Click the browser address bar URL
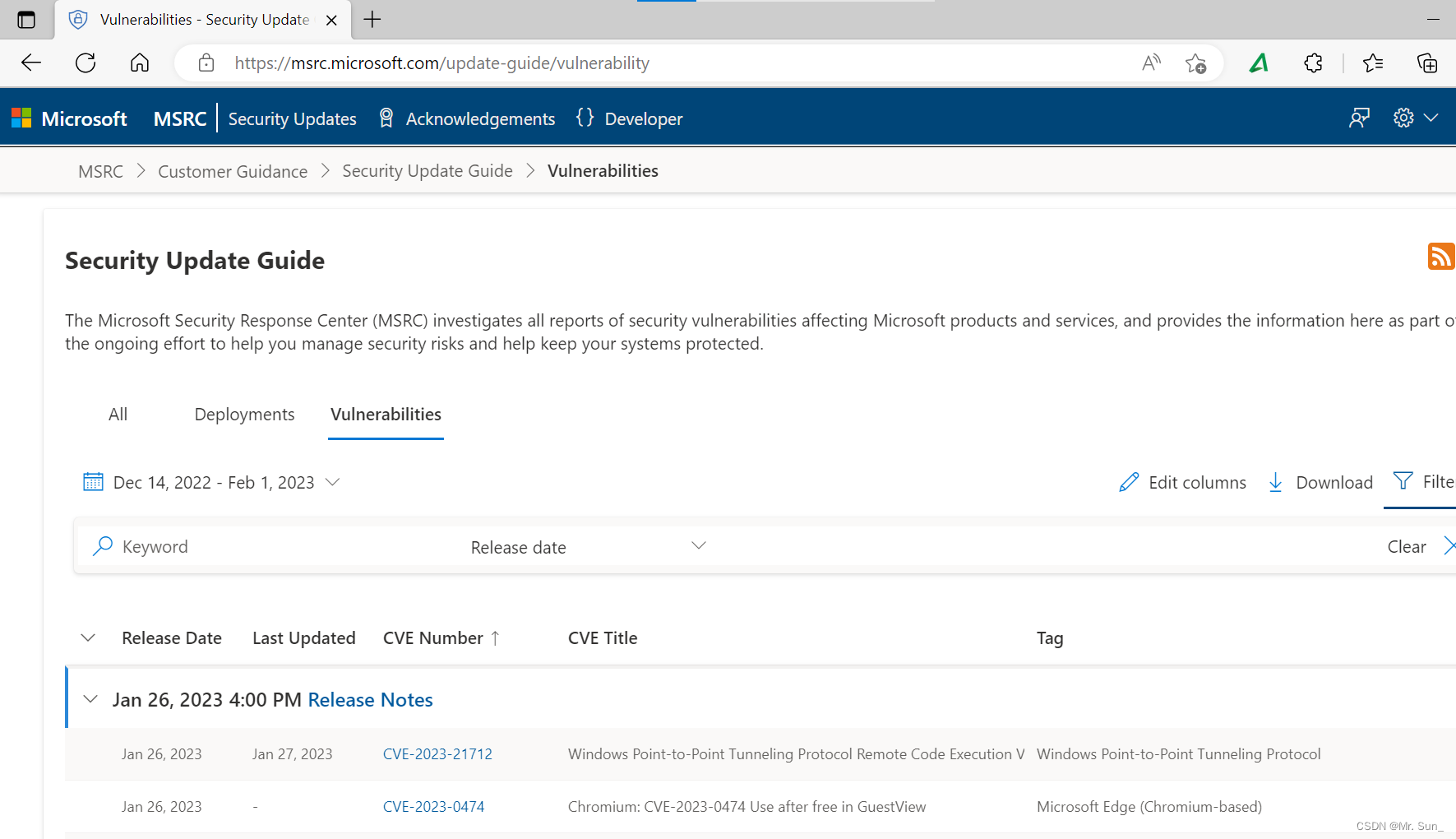 441,63
